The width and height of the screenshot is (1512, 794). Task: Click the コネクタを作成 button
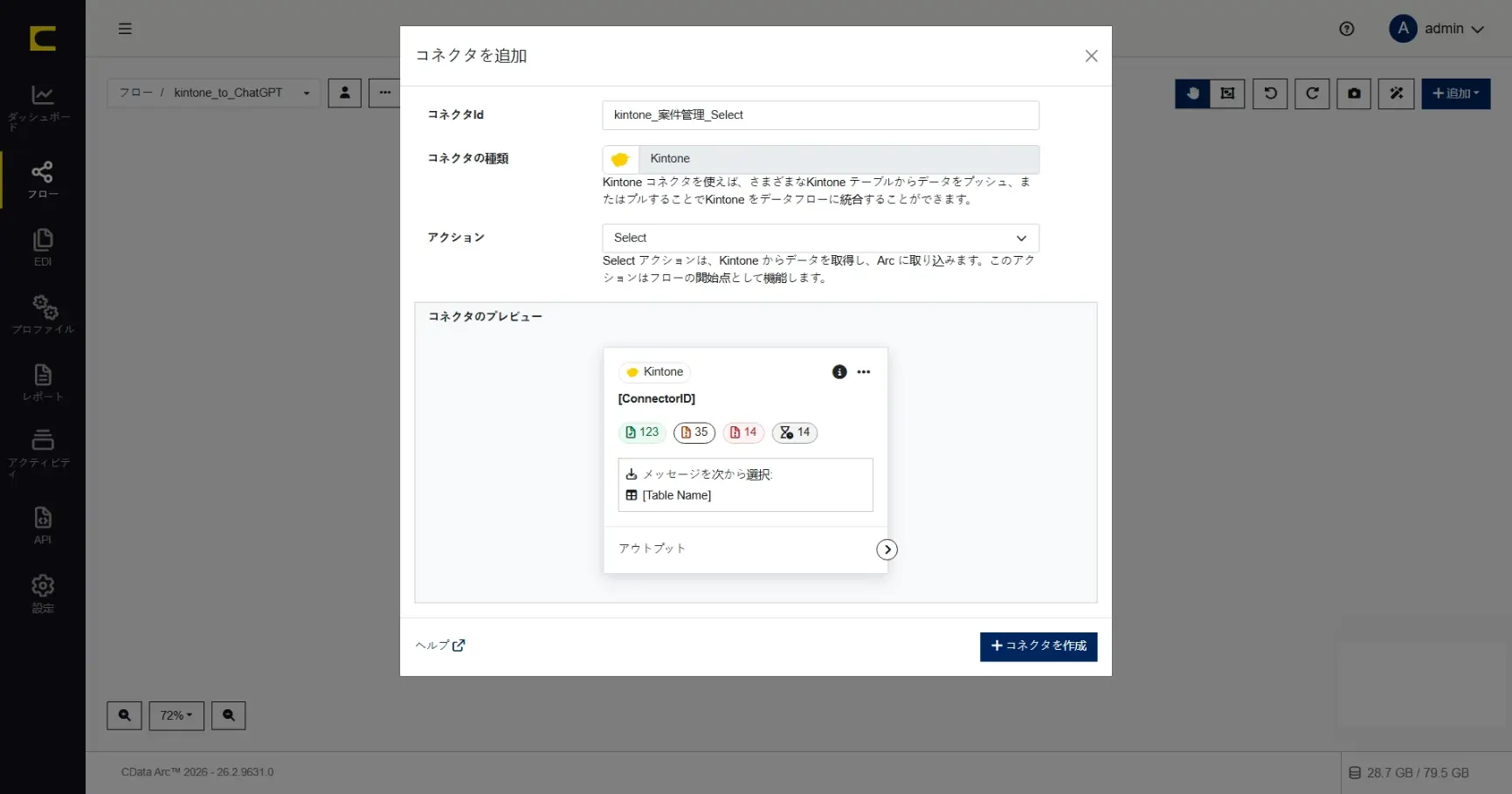pos(1039,646)
